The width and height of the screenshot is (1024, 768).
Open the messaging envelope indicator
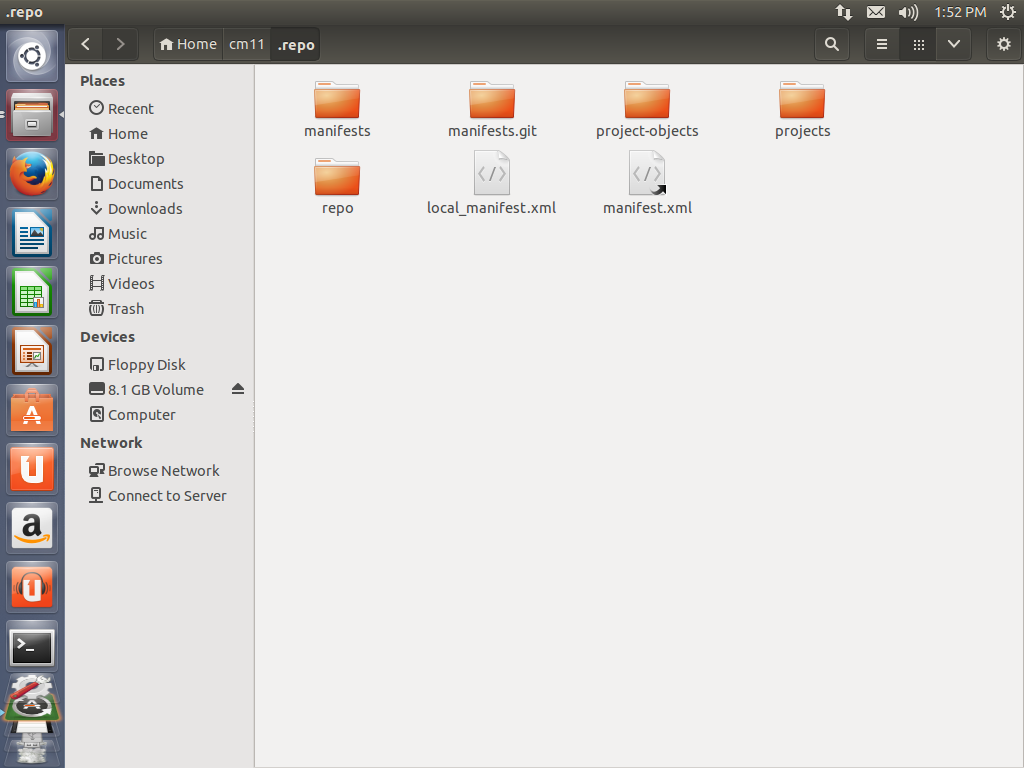click(876, 12)
